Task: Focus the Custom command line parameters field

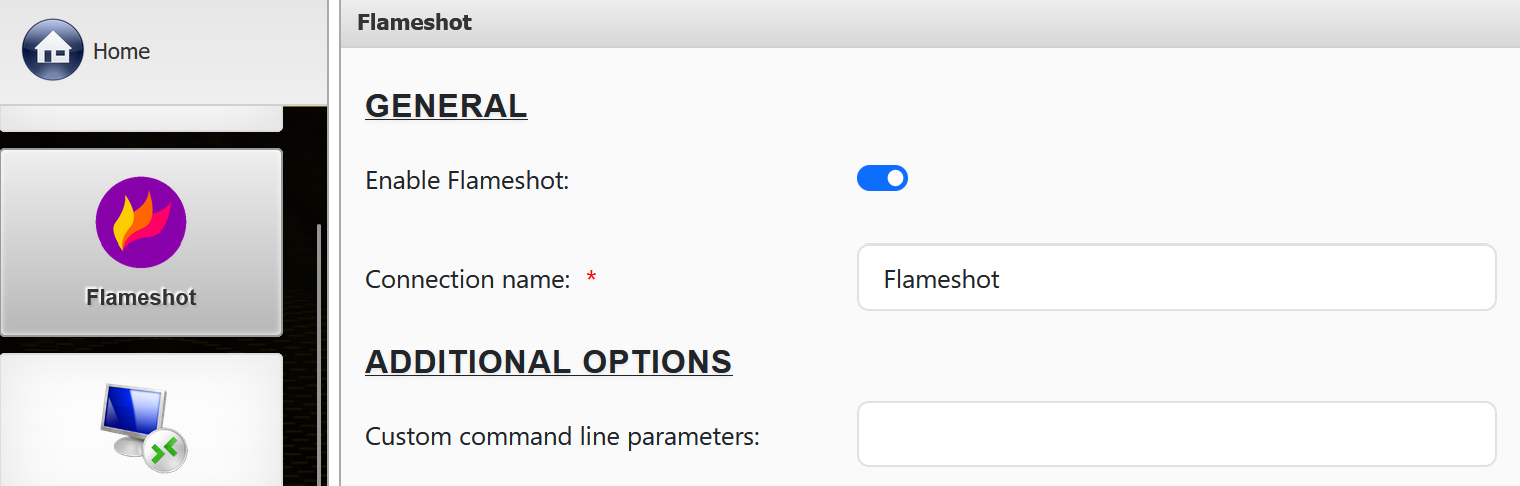Action: point(1176,434)
